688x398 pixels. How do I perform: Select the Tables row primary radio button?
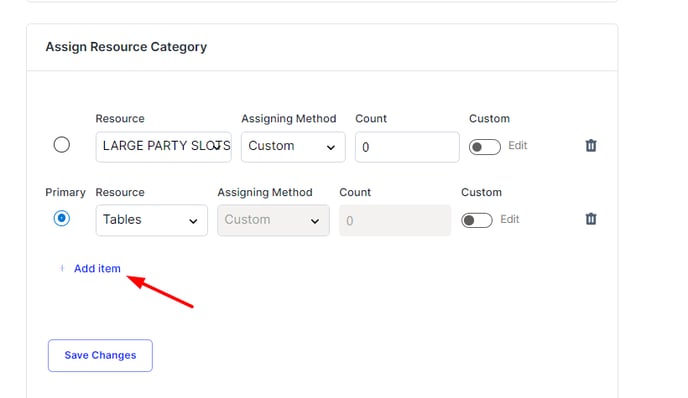point(61,218)
